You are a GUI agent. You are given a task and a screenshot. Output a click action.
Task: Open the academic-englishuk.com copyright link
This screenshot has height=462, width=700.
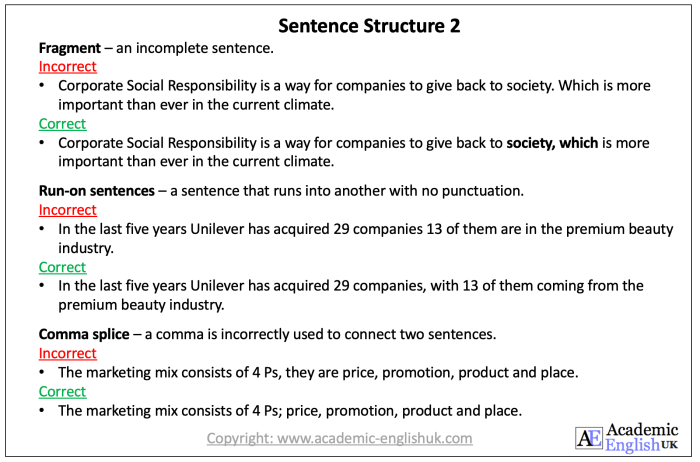click(x=339, y=438)
